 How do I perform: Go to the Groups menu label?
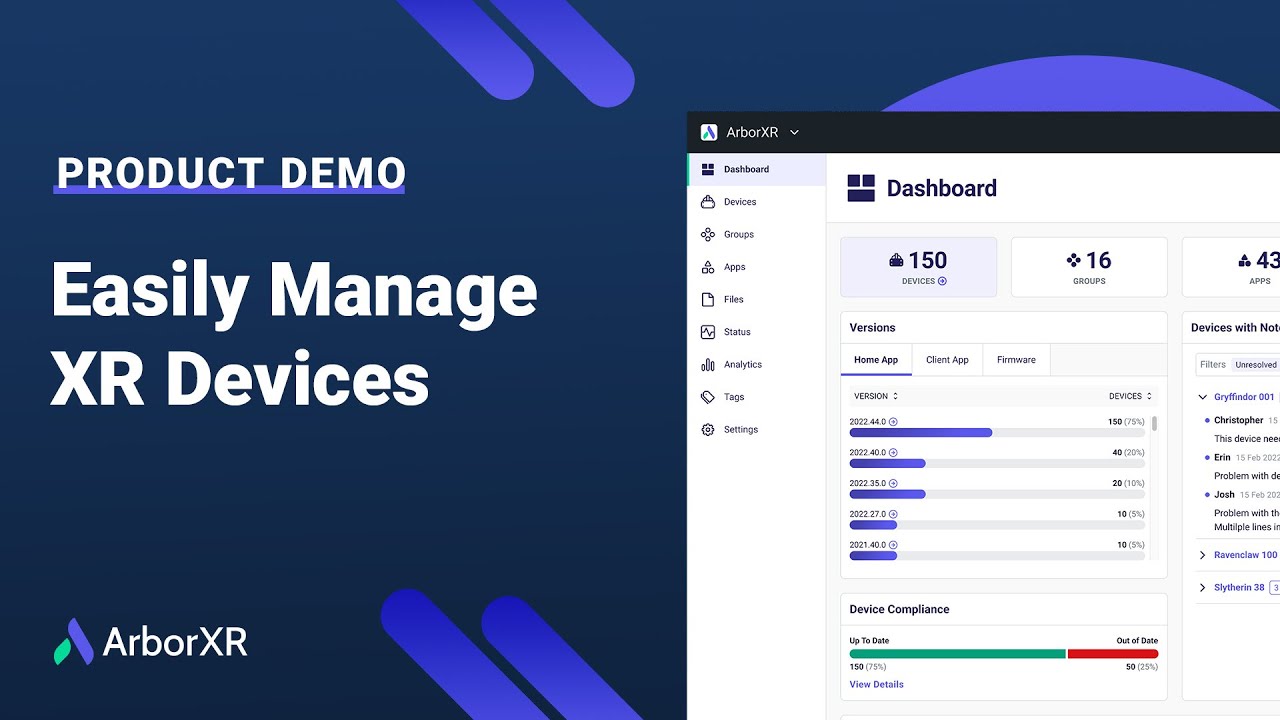(x=739, y=234)
